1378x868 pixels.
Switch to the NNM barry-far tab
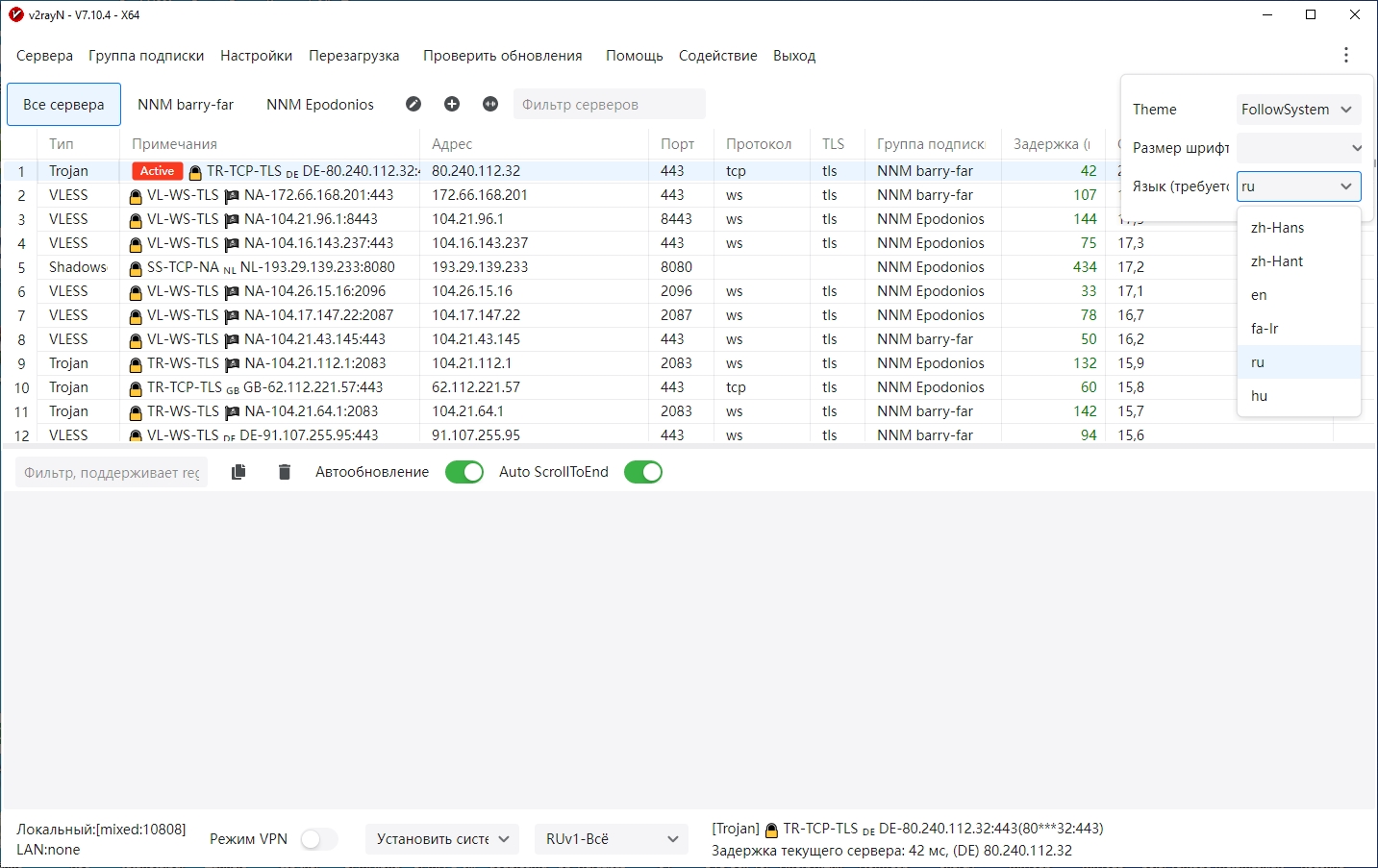pos(186,104)
